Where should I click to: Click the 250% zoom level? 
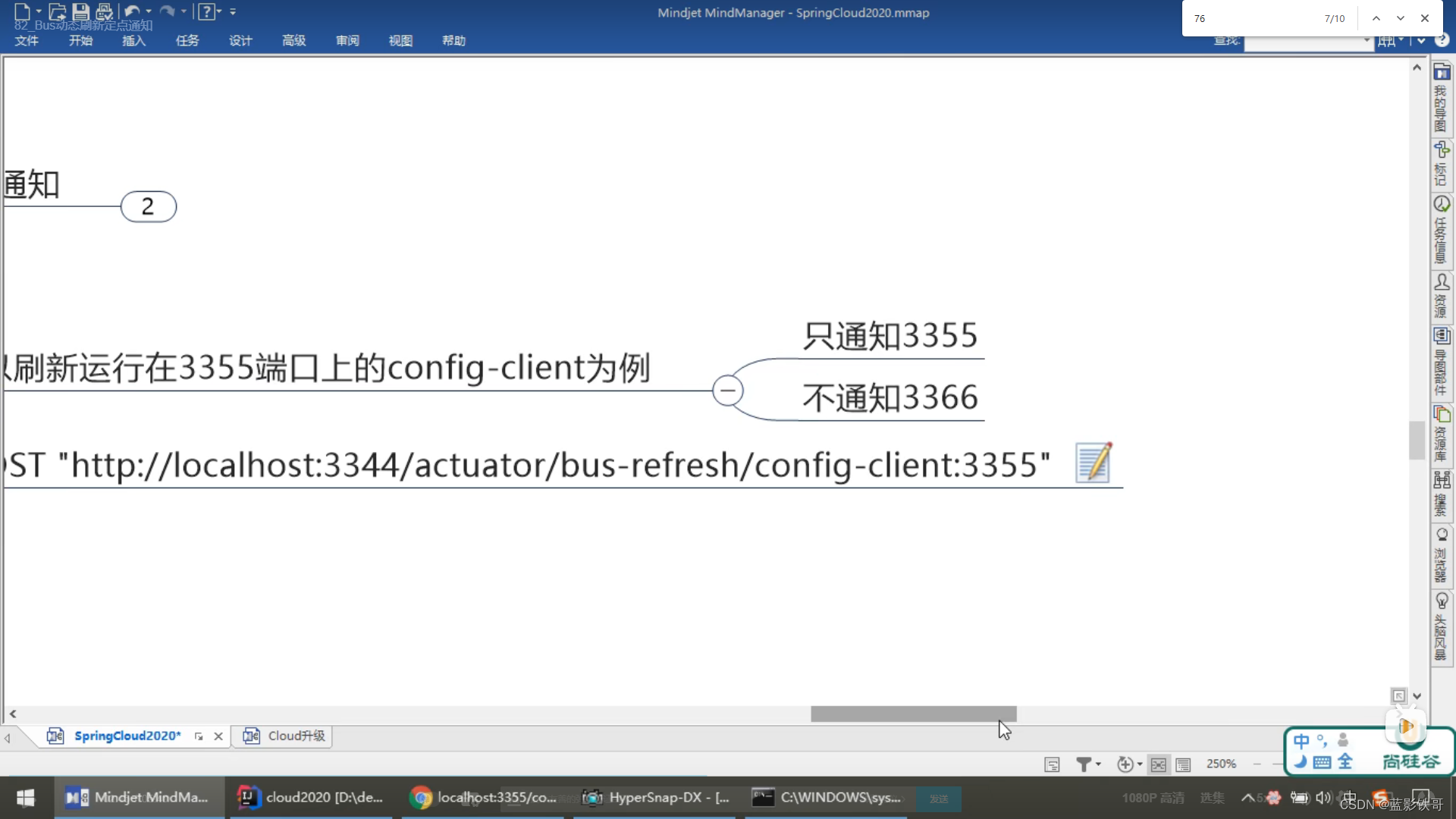[x=1221, y=764]
